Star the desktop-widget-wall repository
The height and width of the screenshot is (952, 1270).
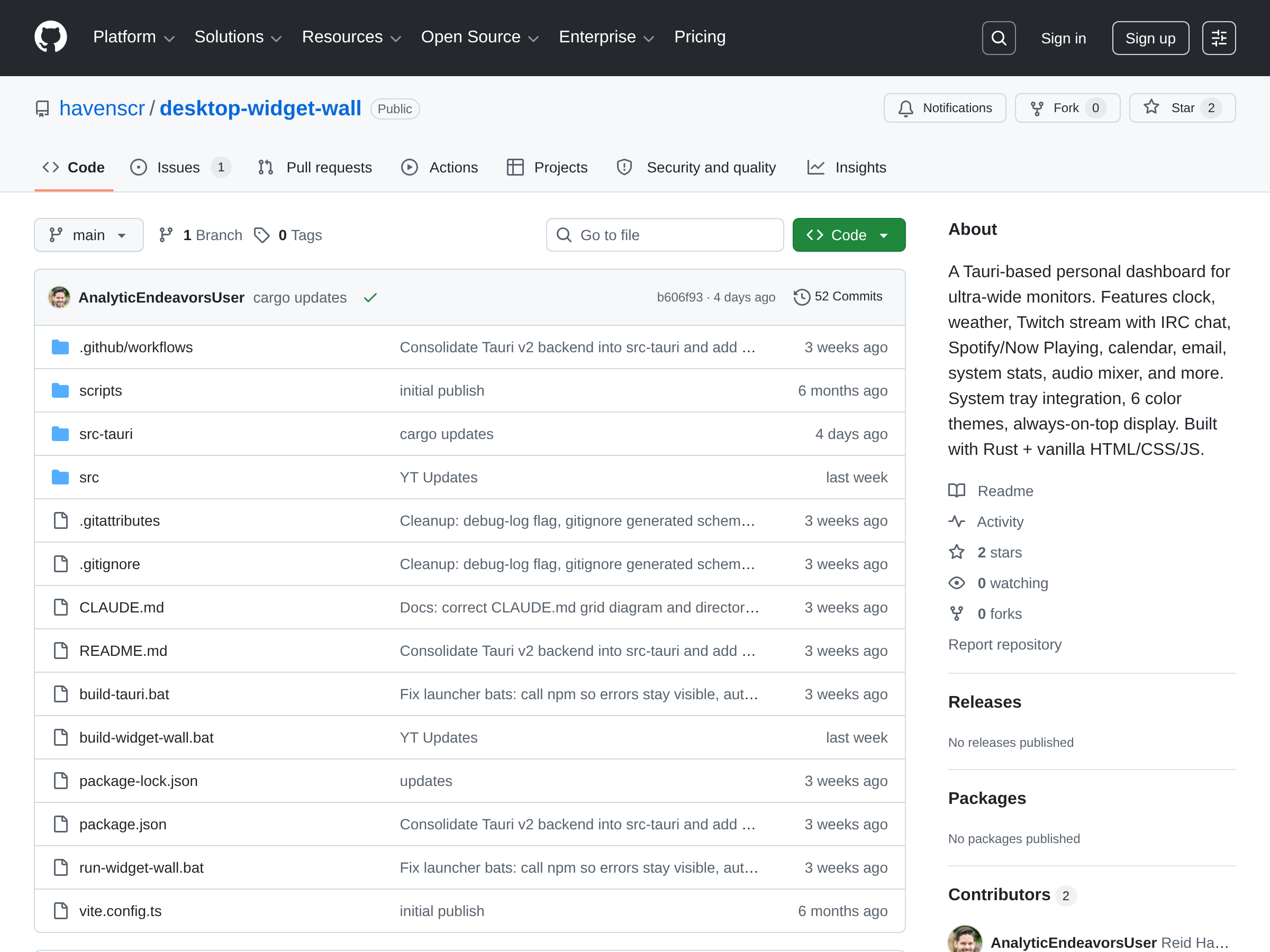point(1182,108)
